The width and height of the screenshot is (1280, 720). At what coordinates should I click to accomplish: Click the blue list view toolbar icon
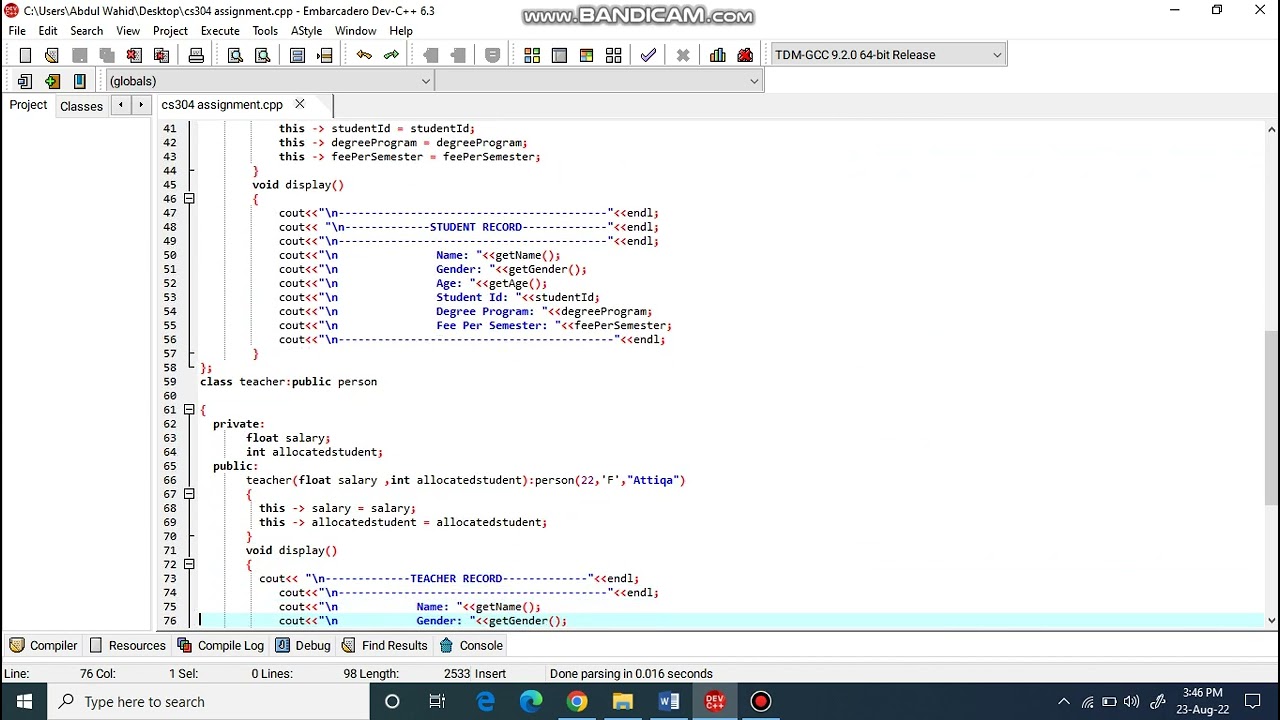(297, 55)
